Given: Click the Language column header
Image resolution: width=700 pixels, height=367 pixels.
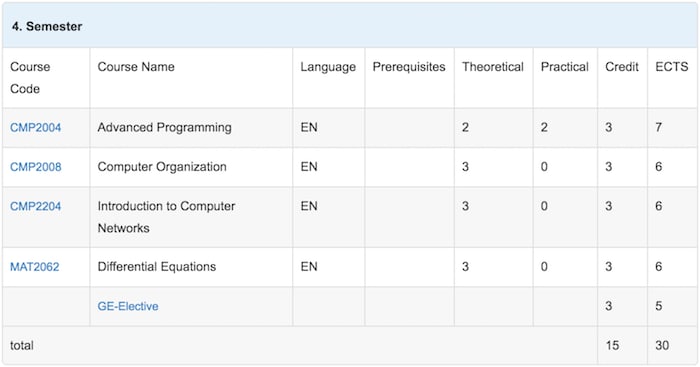Looking at the screenshot, I should coord(328,67).
